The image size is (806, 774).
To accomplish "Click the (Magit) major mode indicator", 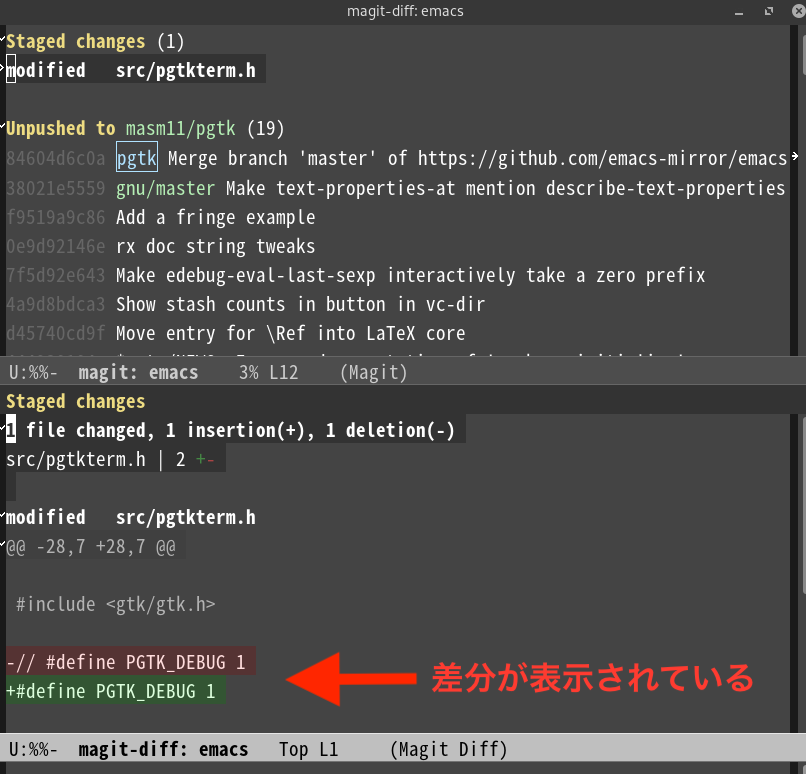I will click(x=373, y=372).
